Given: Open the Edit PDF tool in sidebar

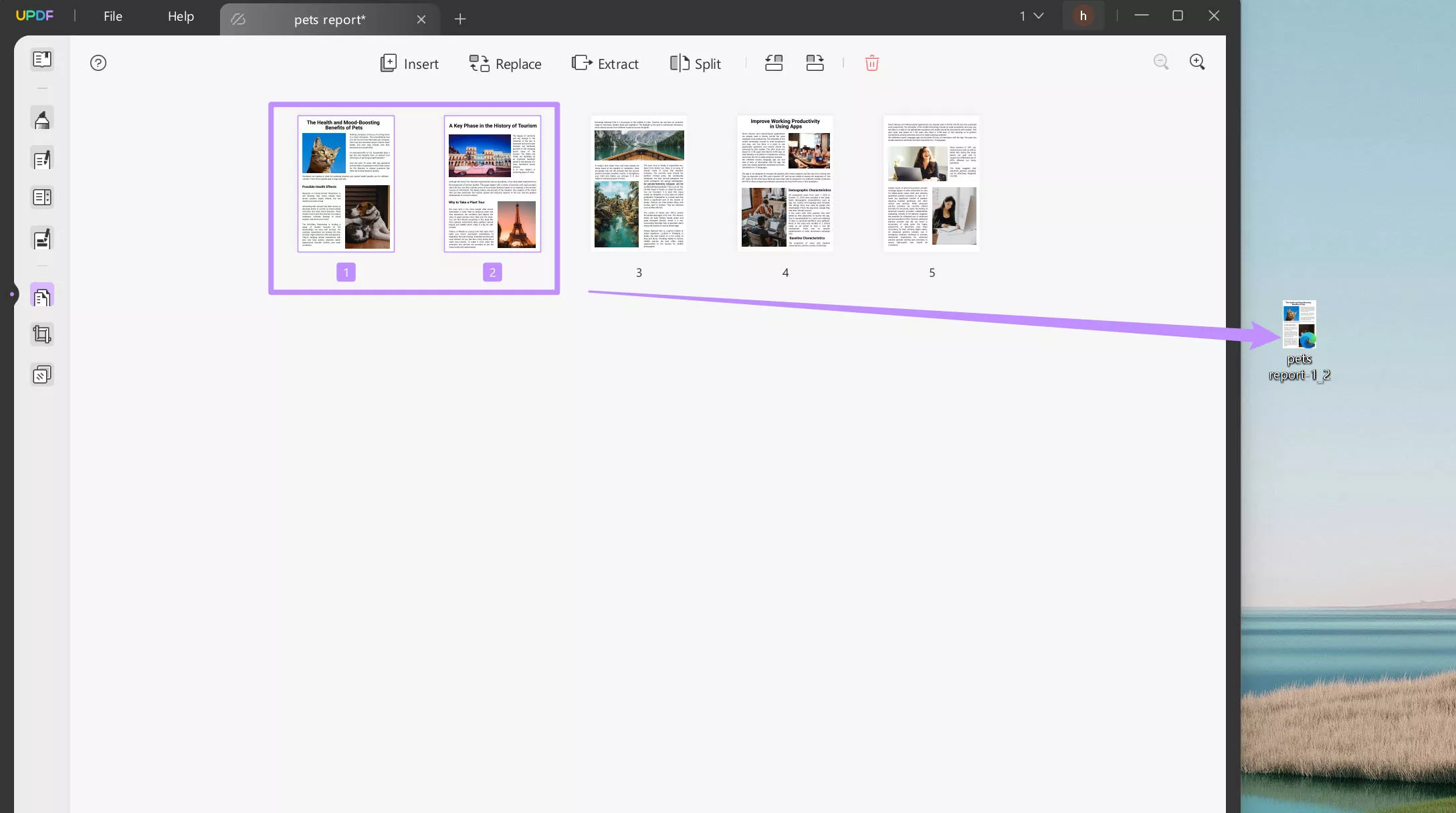Looking at the screenshot, I should pyautogui.click(x=42, y=159).
